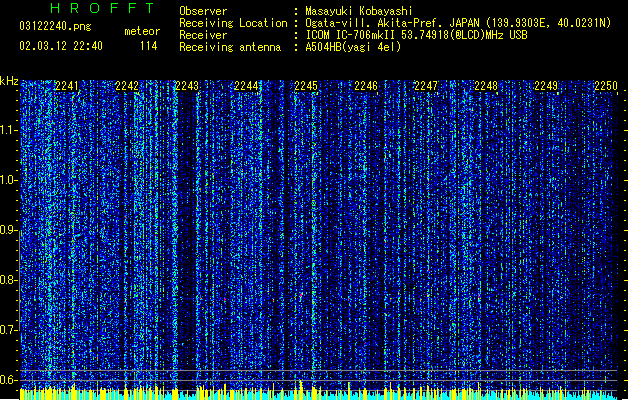
Task: Click the 0.7 kHz axis label
Action: coord(8,330)
